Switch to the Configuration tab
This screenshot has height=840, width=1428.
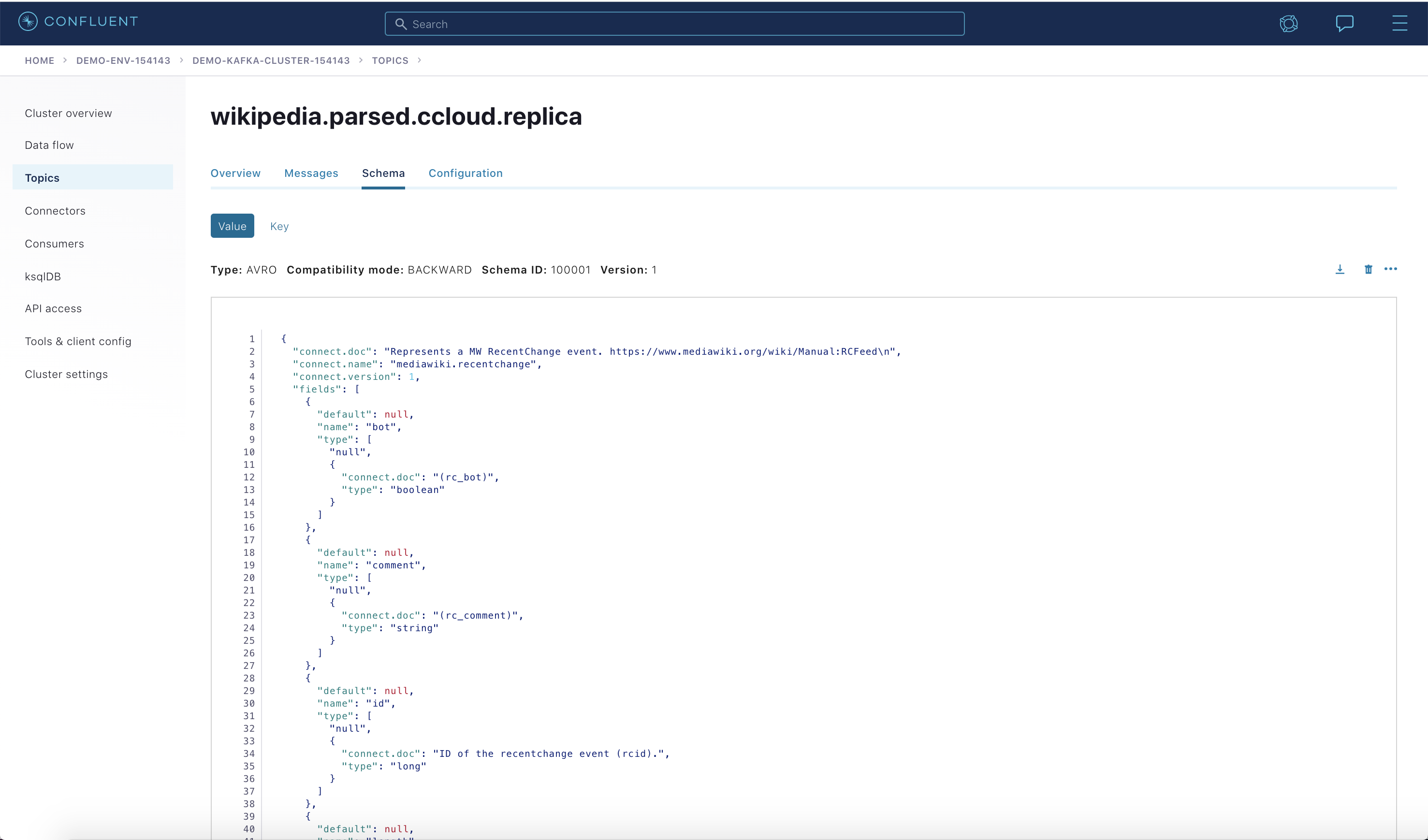[466, 174]
